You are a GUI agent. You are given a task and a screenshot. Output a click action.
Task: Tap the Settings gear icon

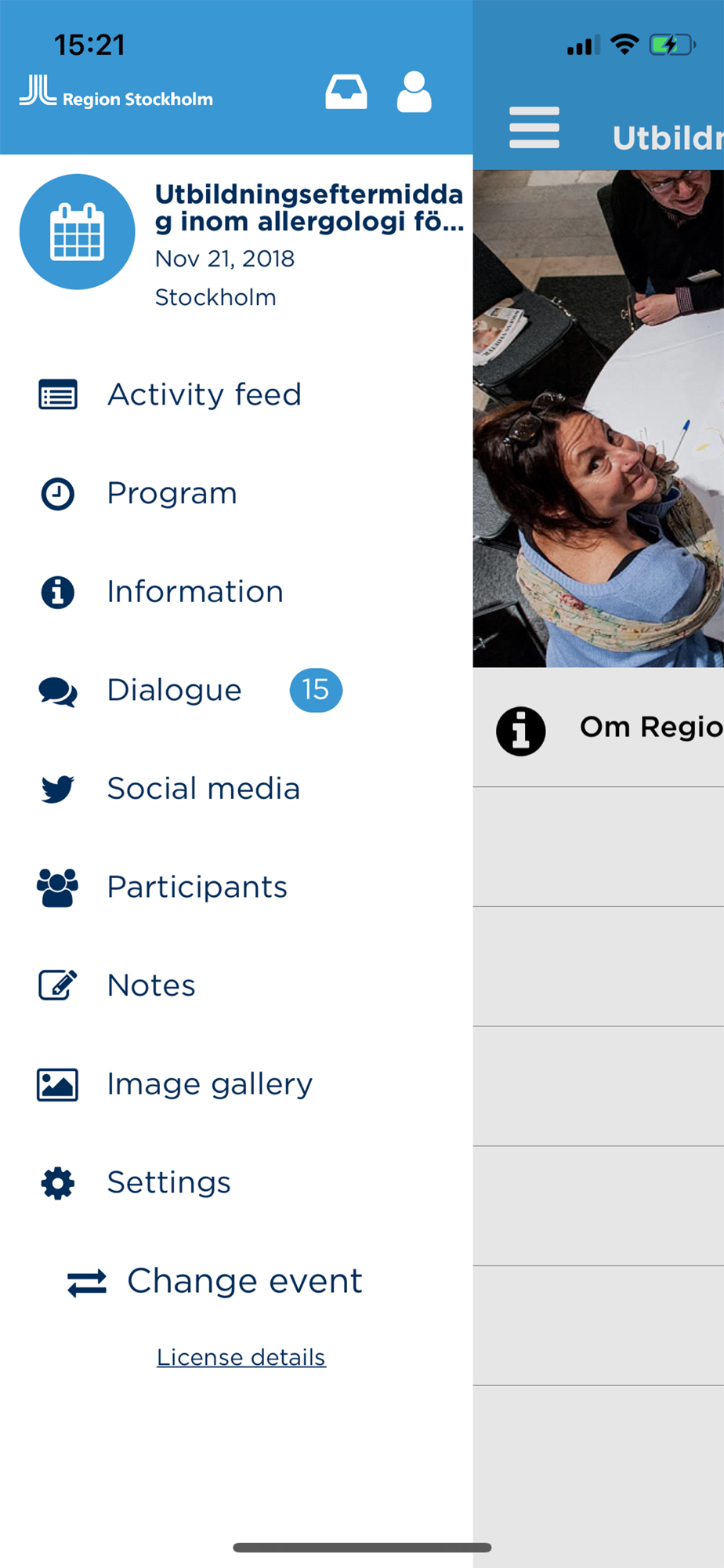[58, 1183]
